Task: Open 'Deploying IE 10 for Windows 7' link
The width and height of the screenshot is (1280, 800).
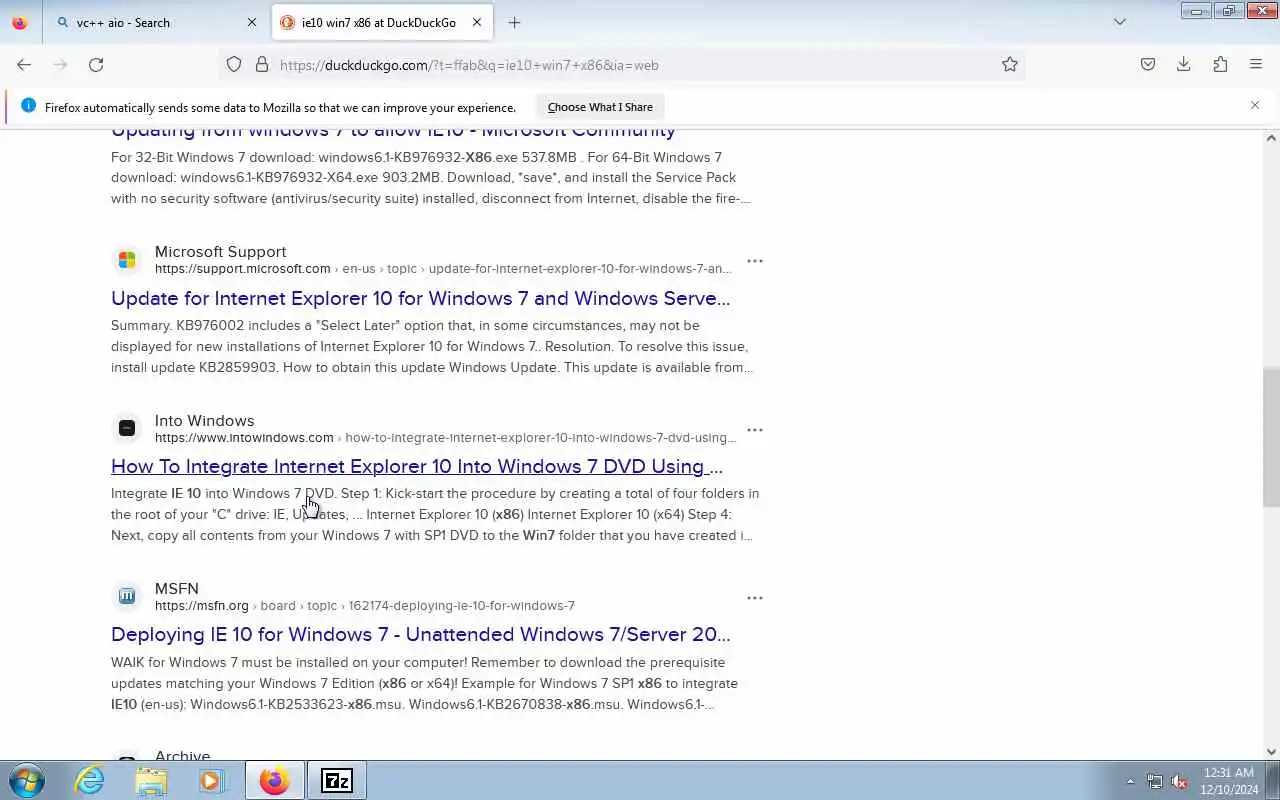Action: (421, 634)
